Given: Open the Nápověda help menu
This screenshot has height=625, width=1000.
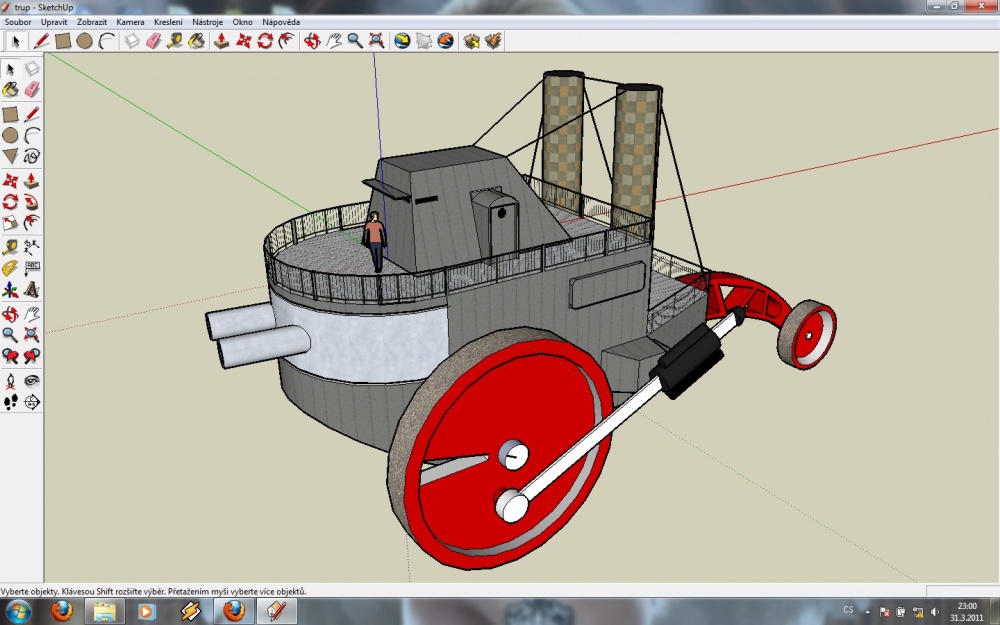Looking at the screenshot, I should tap(281, 22).
